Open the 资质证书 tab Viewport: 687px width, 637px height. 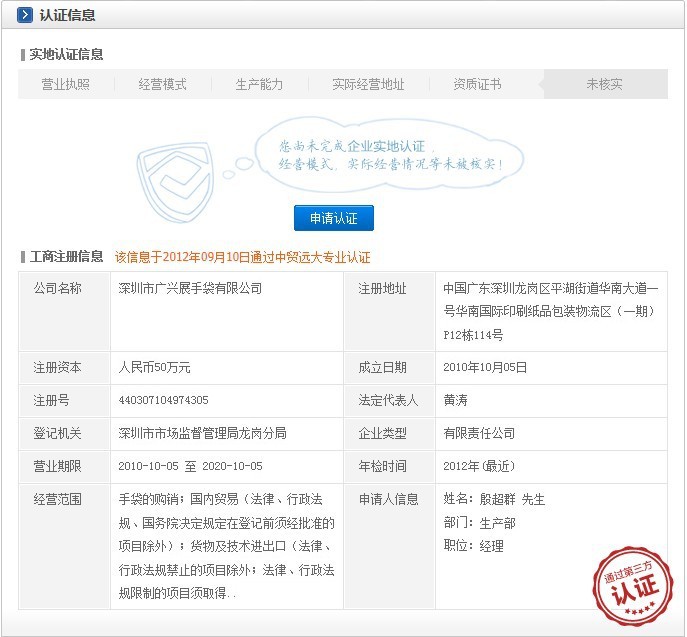point(477,85)
